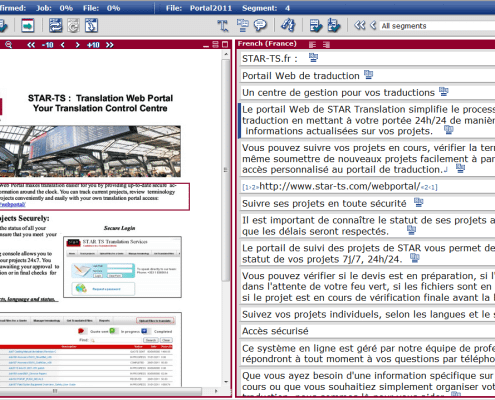Toggle split view of preview pane
The image size is (495, 400).
[x=216, y=44]
